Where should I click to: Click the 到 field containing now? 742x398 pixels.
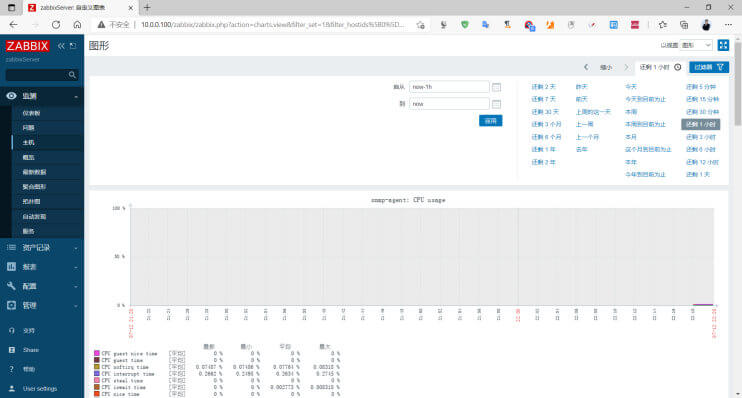tap(449, 104)
